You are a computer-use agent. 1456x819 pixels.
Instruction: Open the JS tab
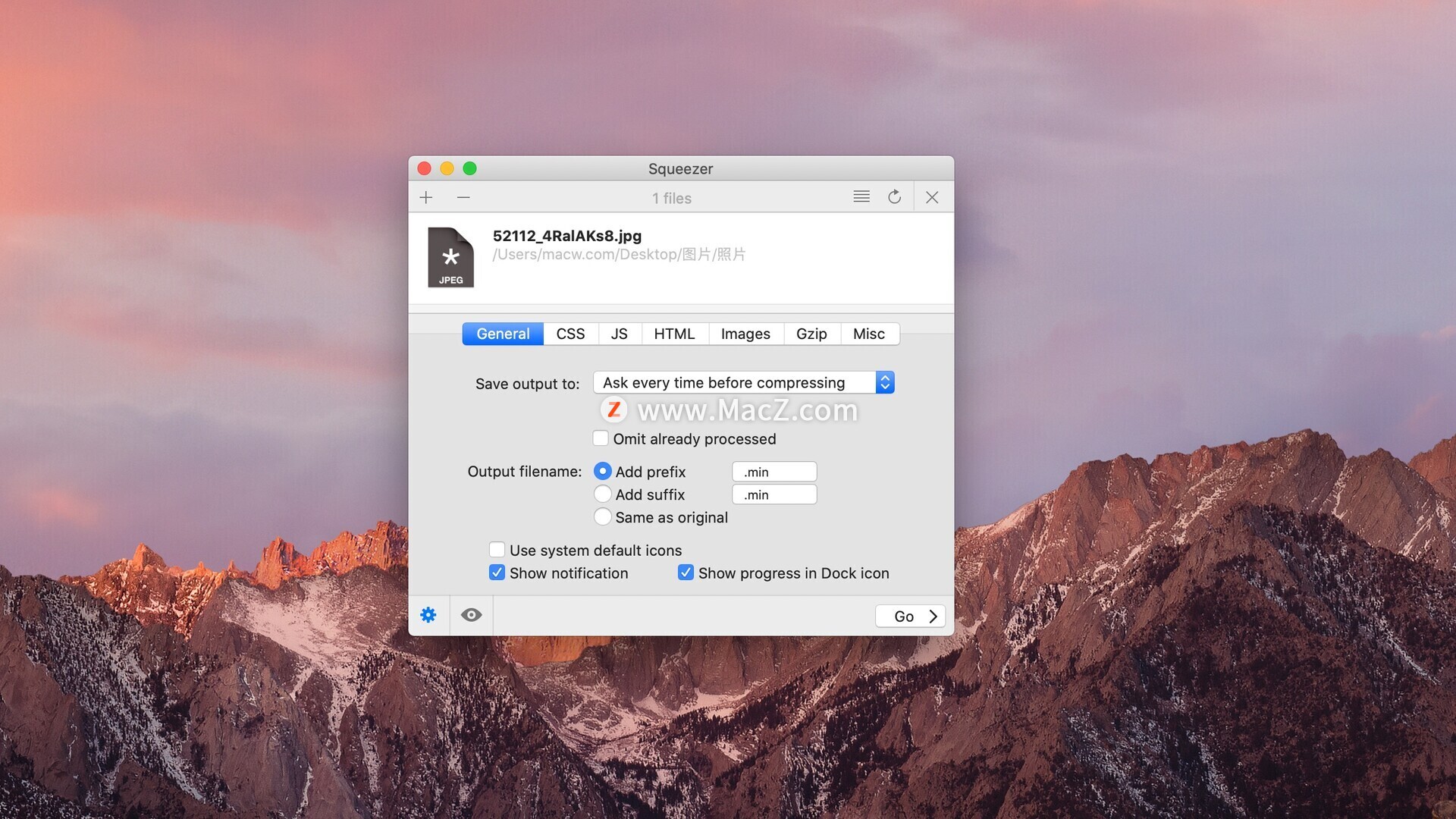tap(620, 334)
